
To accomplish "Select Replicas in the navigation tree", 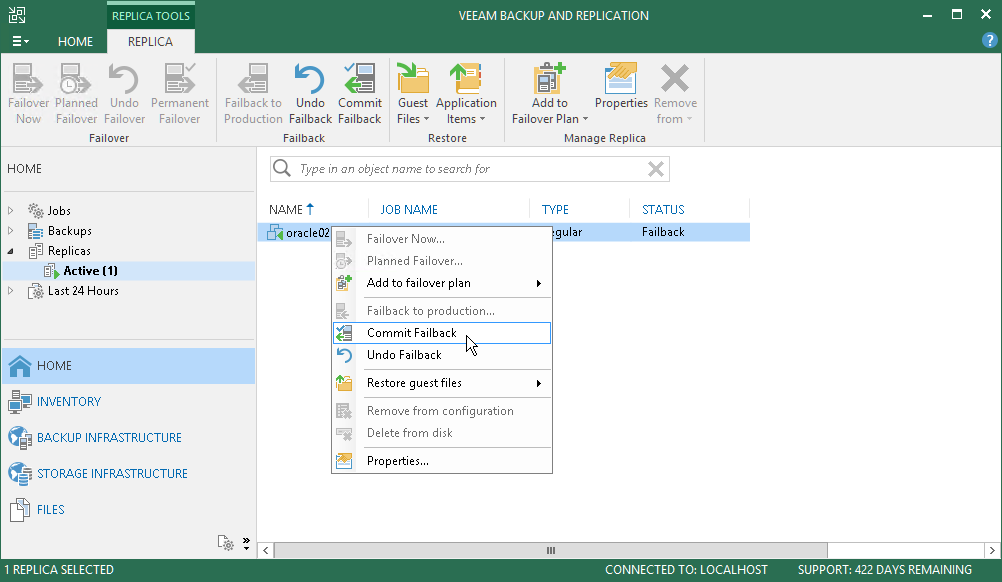I will point(69,251).
